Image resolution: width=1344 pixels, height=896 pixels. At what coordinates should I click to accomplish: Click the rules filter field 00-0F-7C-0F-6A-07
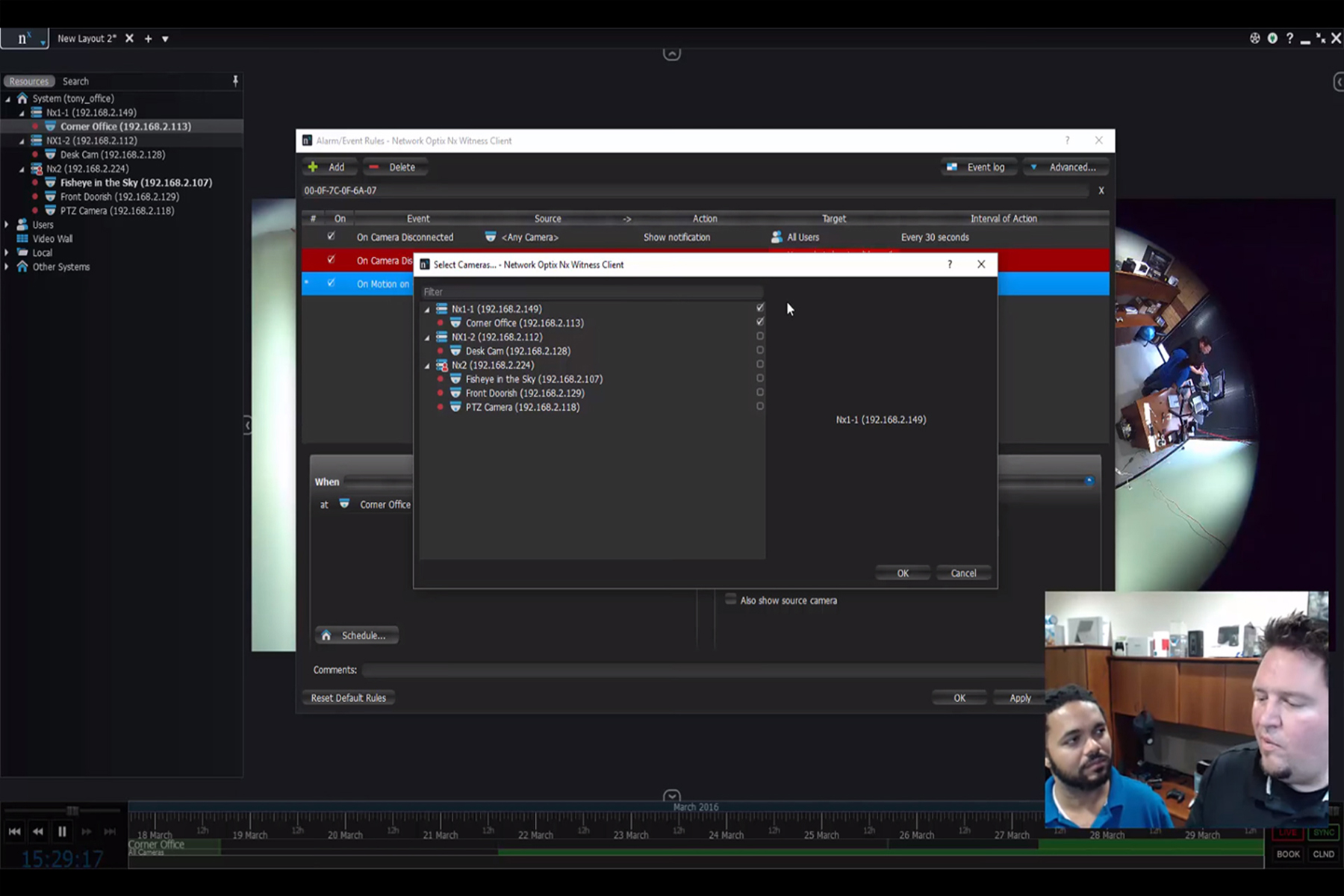[x=694, y=191]
